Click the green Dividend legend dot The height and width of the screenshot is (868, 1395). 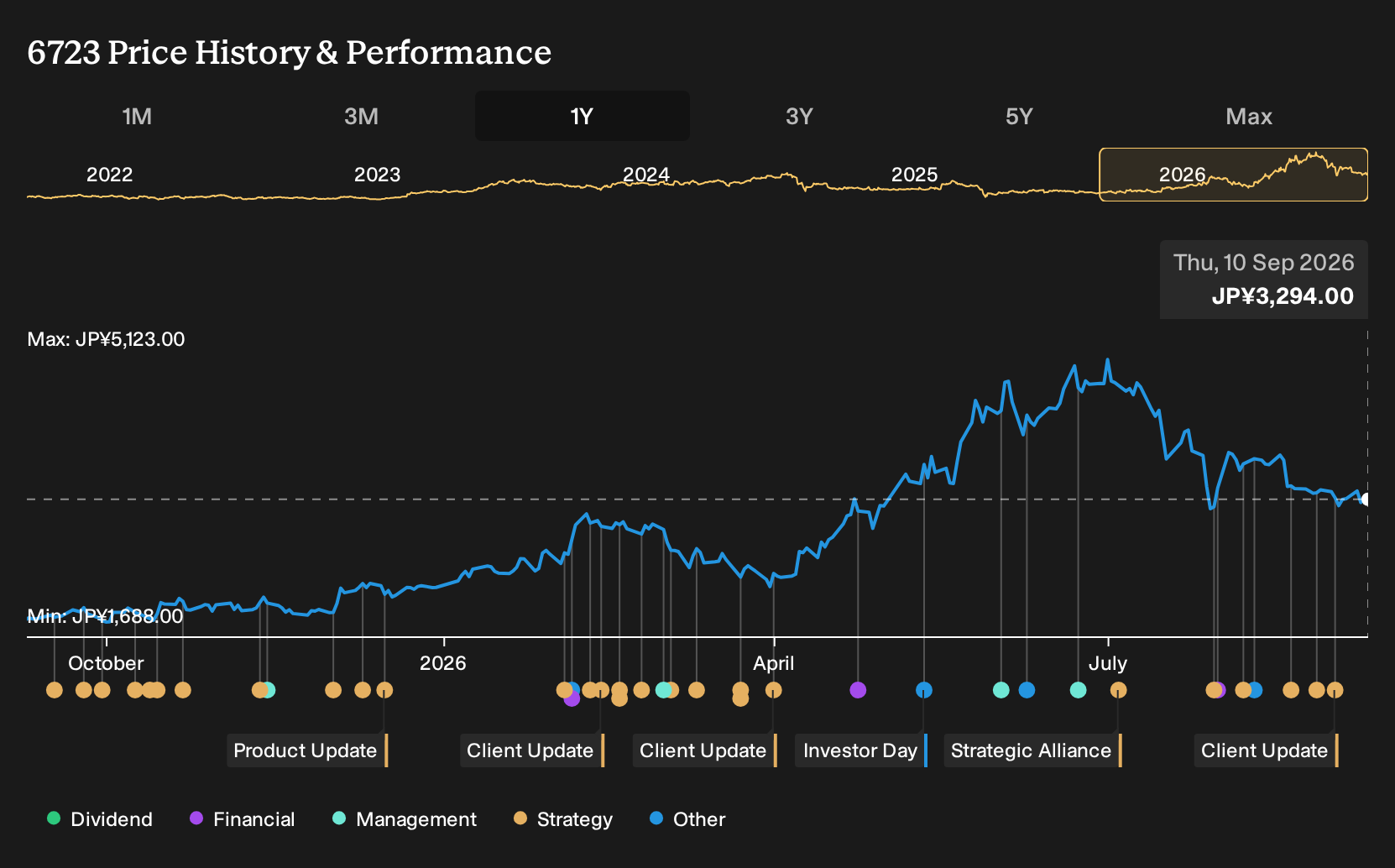(54, 818)
